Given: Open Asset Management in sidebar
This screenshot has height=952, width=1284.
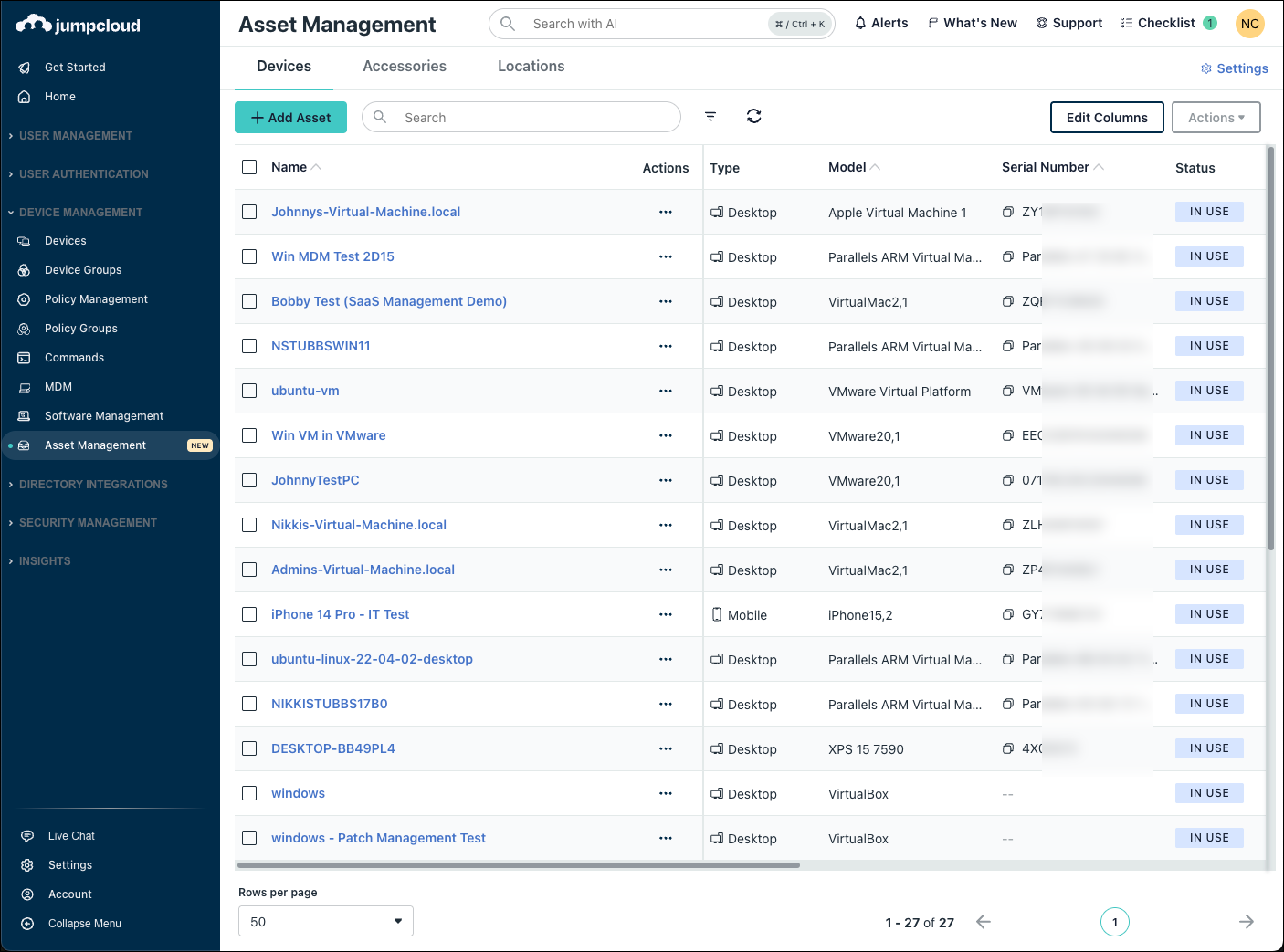Looking at the screenshot, I should point(110,445).
